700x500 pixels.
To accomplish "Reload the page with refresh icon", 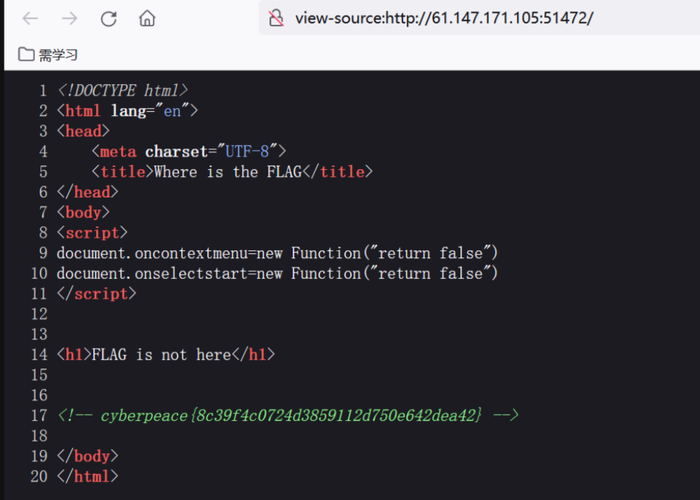I will 108,18.
